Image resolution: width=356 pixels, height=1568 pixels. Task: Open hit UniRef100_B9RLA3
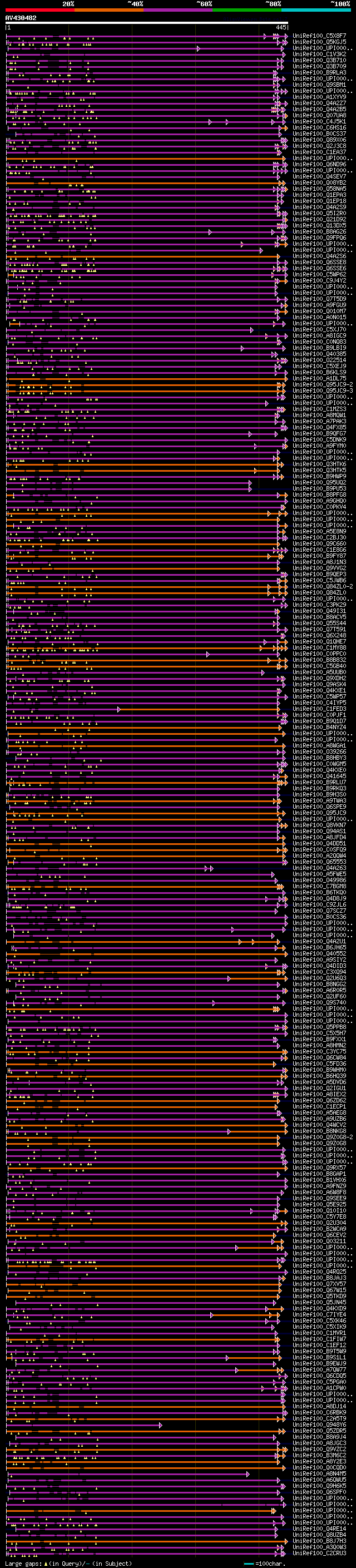[319, 72]
